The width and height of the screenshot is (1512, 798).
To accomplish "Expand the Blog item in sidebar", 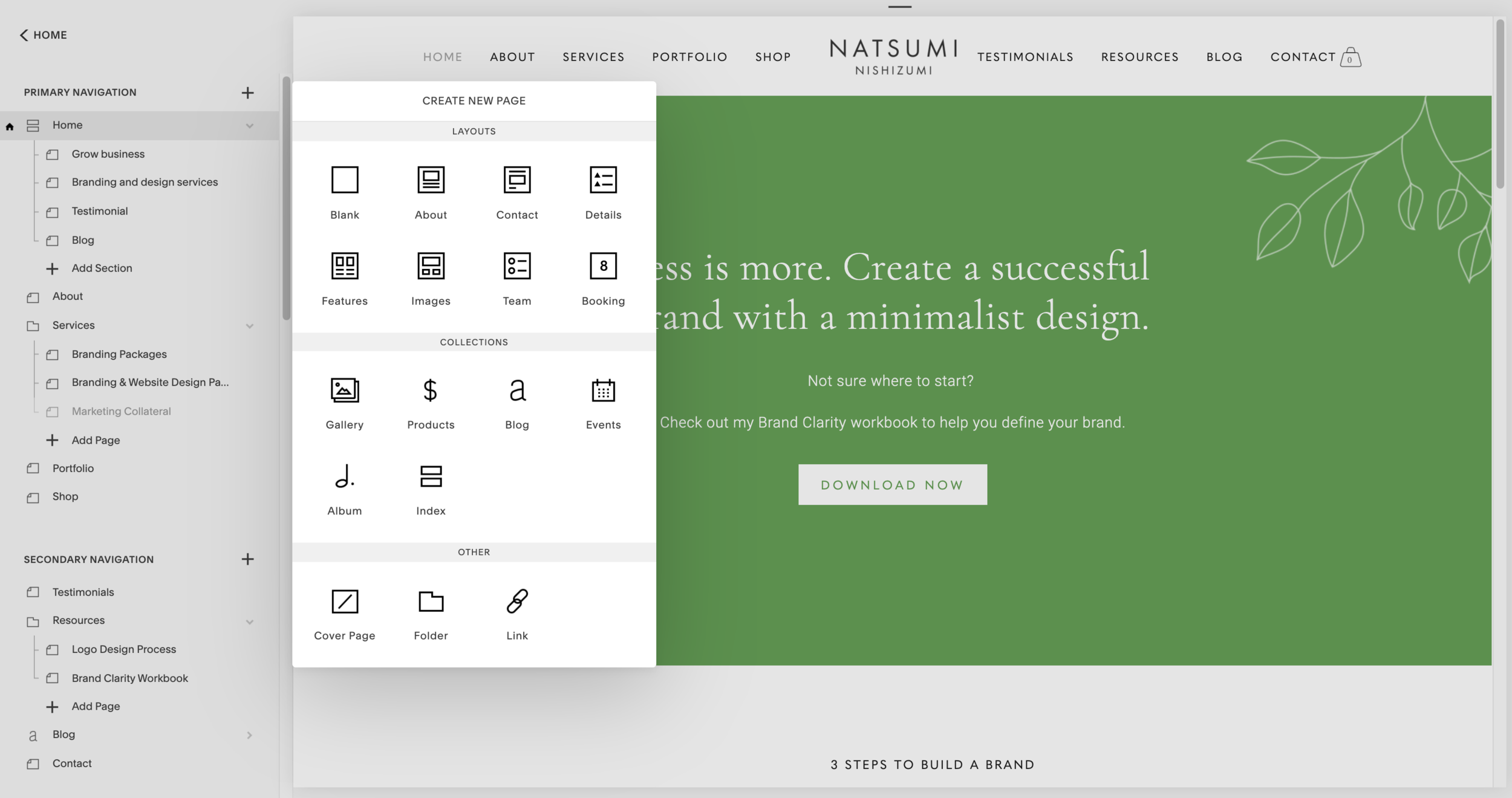I will click(x=250, y=734).
